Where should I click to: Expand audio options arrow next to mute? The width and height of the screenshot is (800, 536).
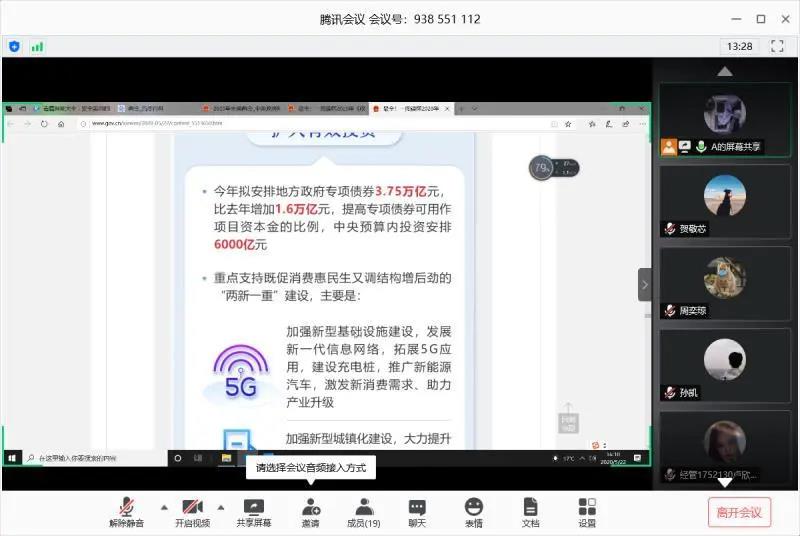point(164,506)
